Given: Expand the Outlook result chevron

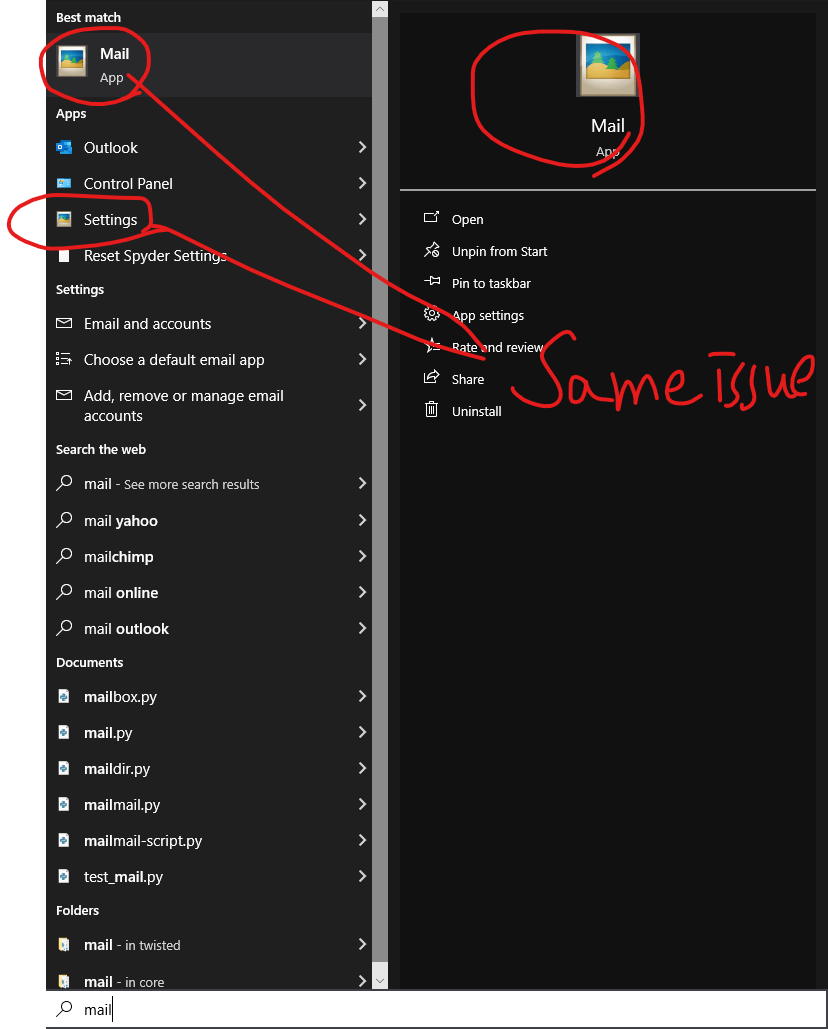Looking at the screenshot, I should tap(362, 147).
